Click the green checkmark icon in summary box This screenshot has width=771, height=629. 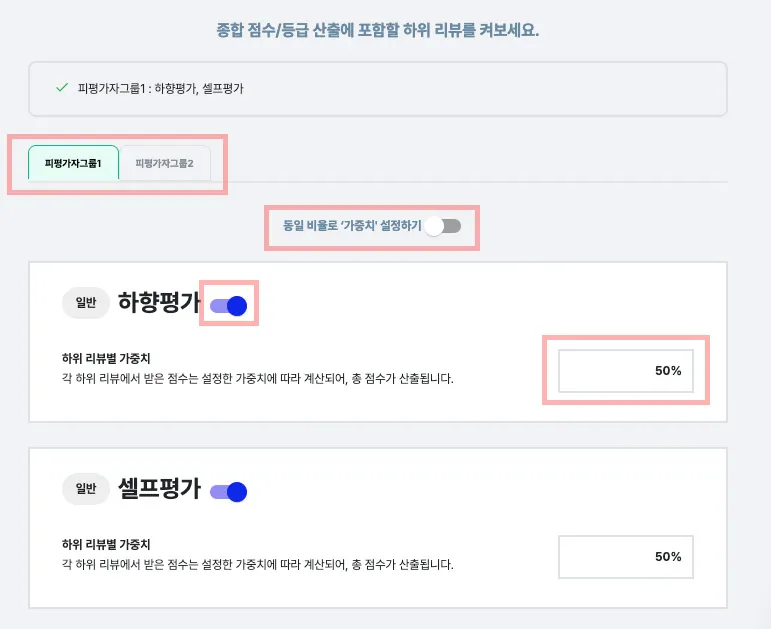click(x=62, y=88)
